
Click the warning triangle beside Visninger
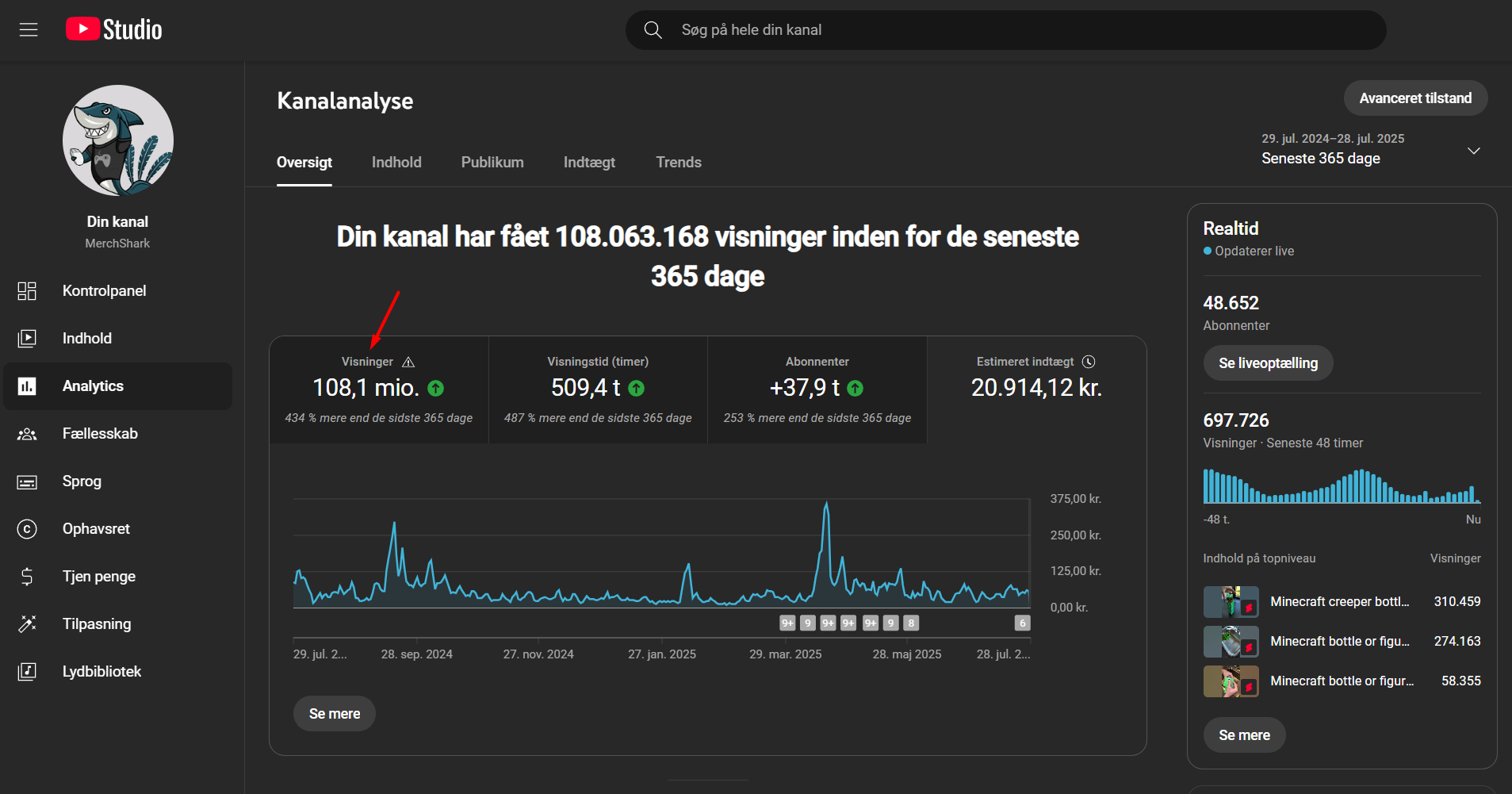(408, 362)
